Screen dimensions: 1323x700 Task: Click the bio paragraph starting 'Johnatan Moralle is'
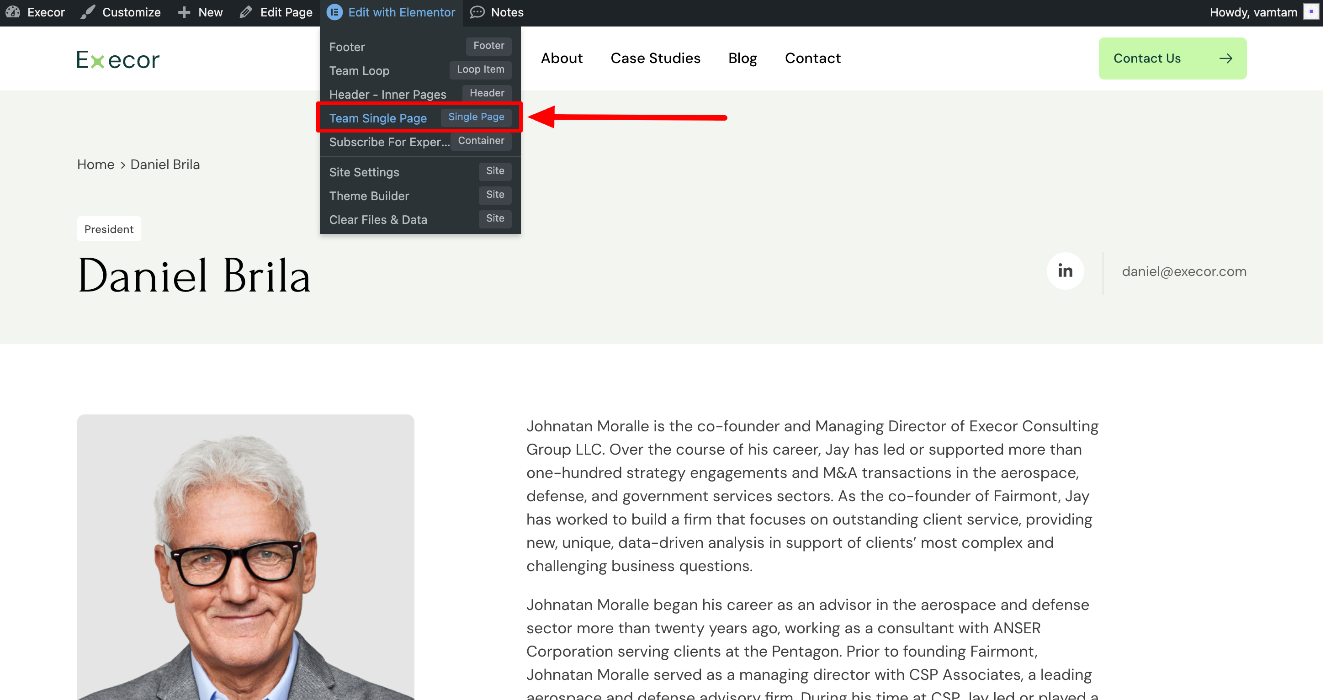click(813, 496)
